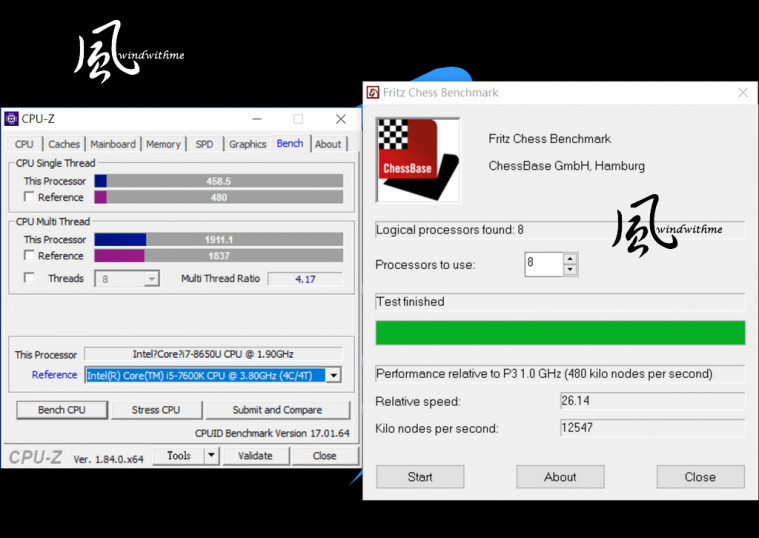Click the Fritz Chess Benchmark title icon

click(372, 93)
